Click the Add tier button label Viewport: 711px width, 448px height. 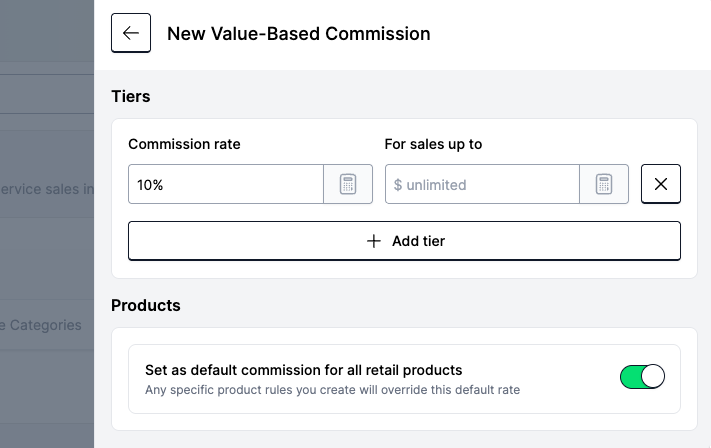click(x=419, y=241)
